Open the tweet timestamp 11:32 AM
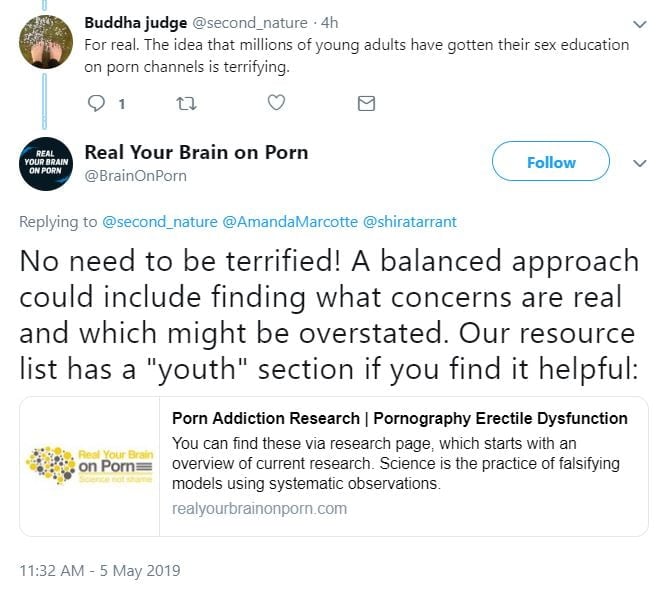 pos(99,570)
